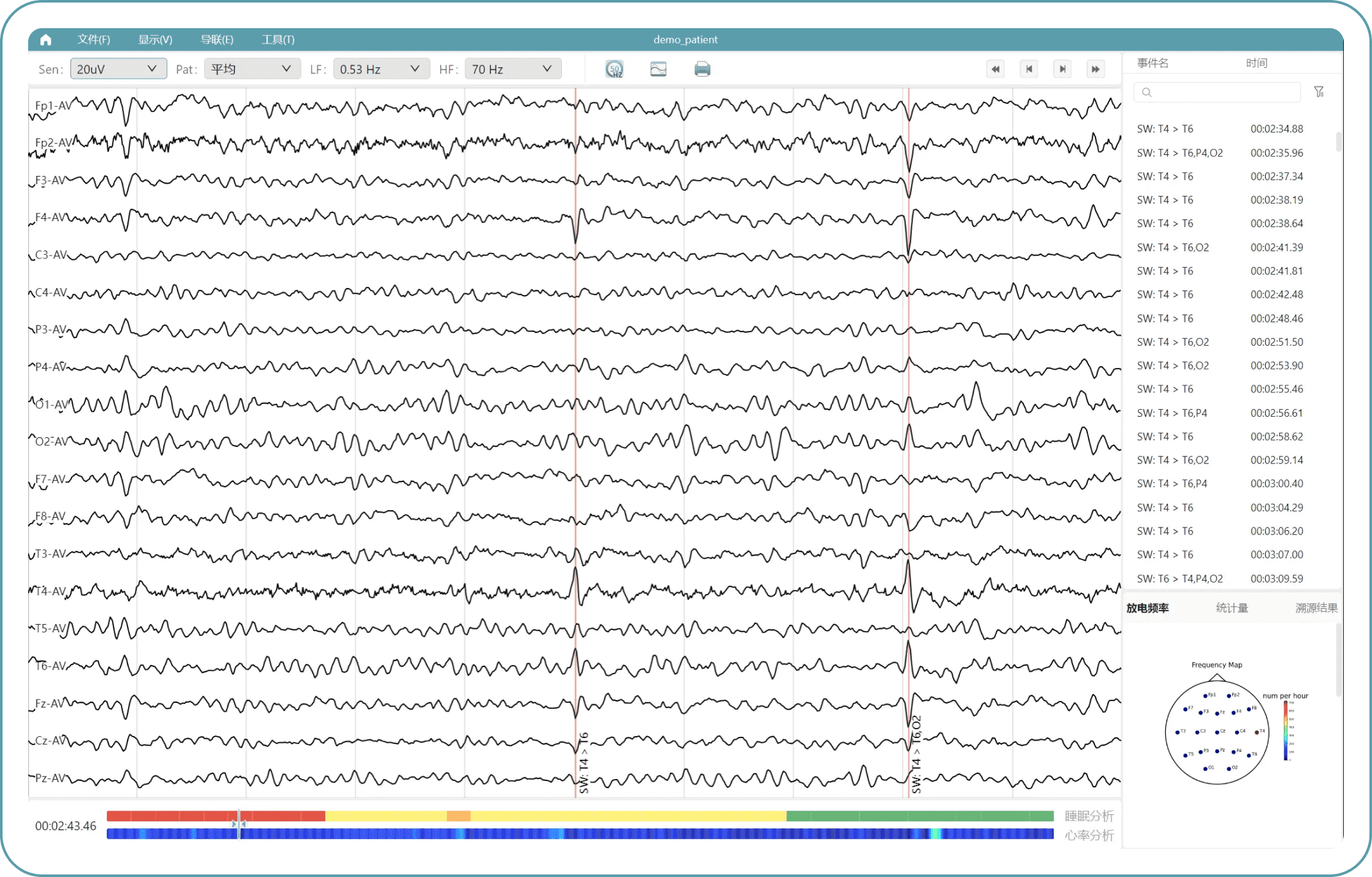Click the event filter funnel icon

[x=1319, y=92]
